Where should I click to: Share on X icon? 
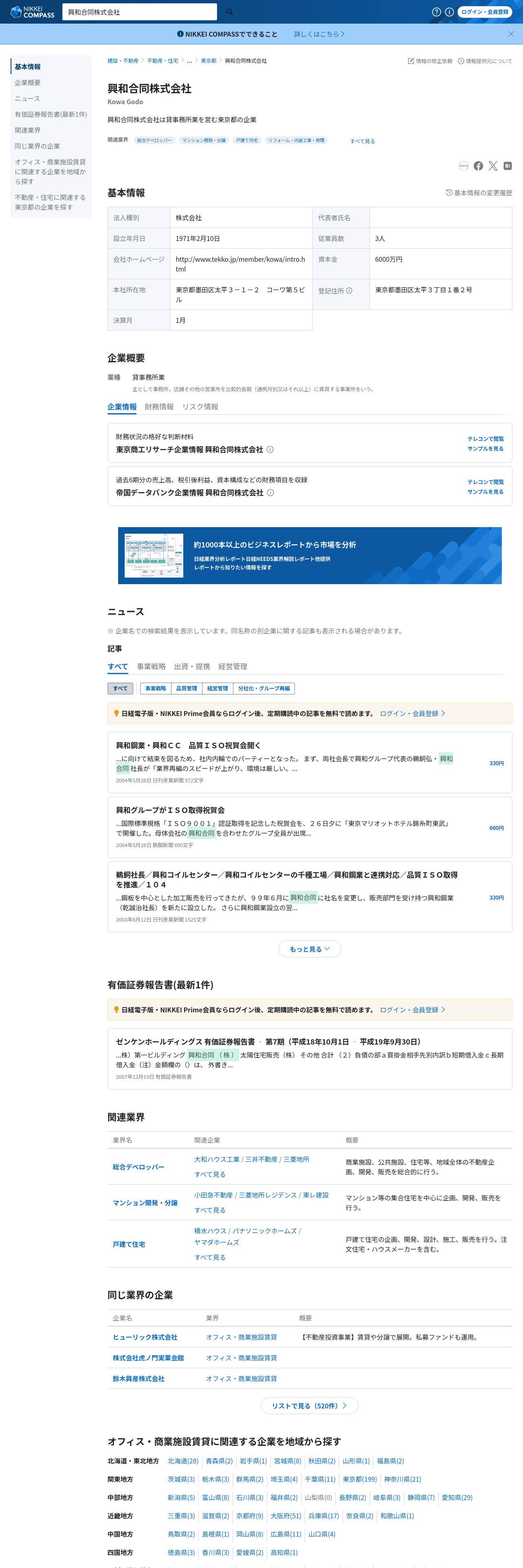(x=493, y=166)
